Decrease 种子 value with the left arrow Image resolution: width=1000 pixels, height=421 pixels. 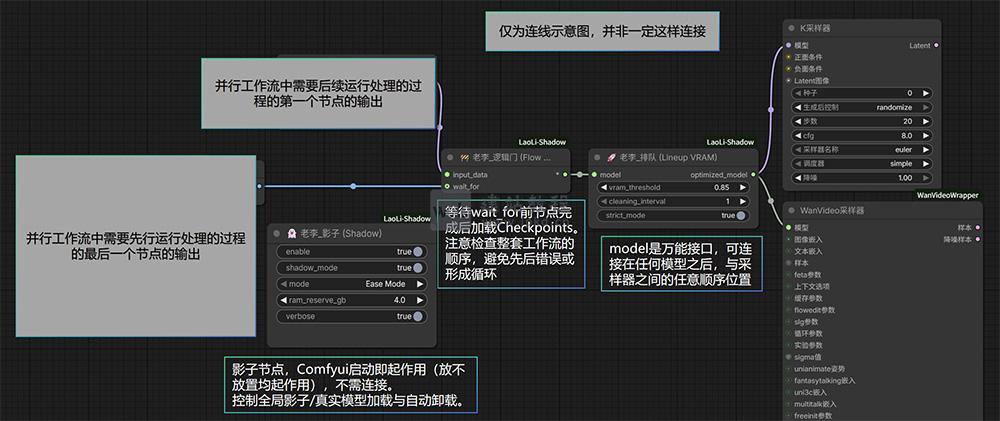tap(797, 93)
